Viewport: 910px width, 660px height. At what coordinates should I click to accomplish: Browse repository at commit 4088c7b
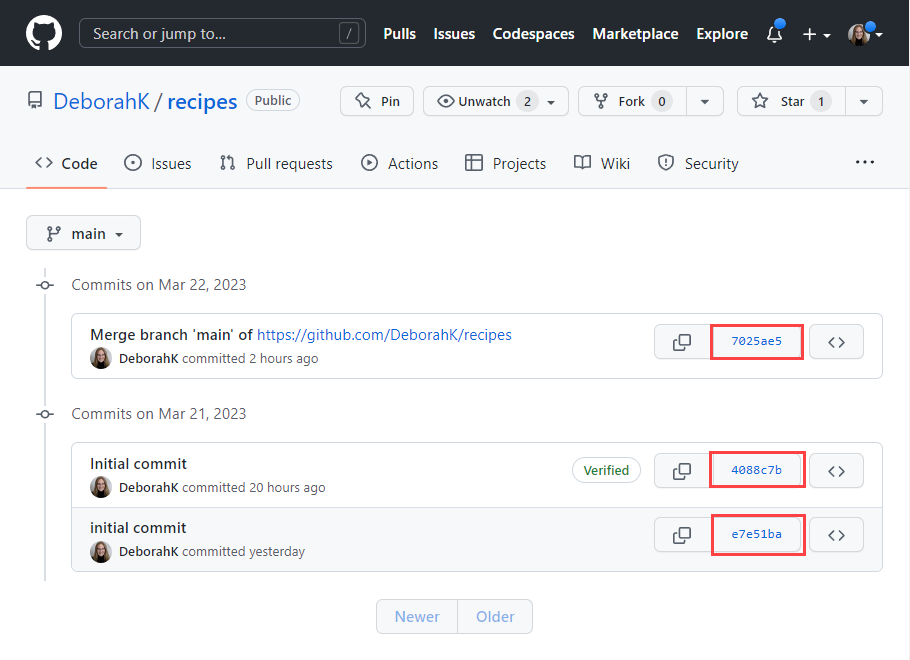[836, 471]
